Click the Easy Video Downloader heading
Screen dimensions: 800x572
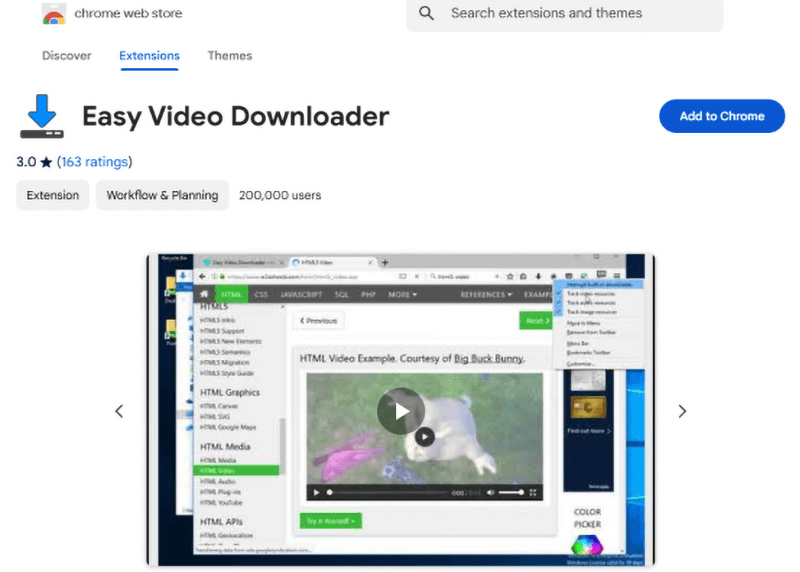(236, 116)
